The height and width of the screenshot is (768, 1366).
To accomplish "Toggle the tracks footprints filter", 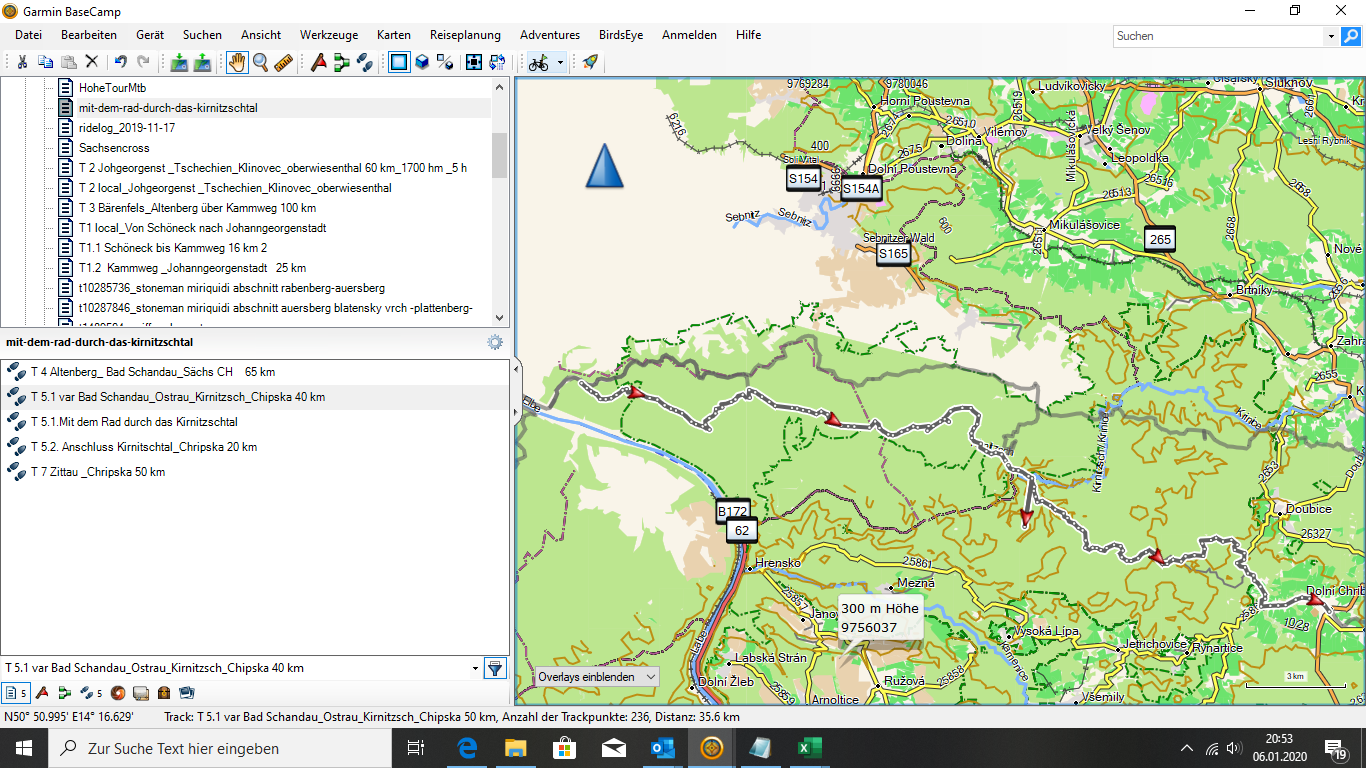I will coord(91,692).
